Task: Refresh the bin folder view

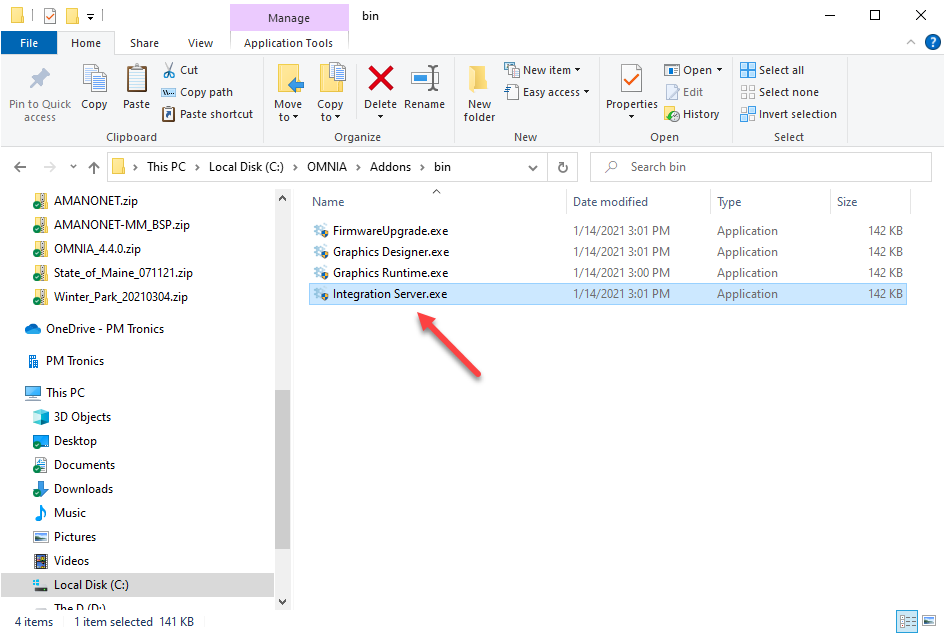Action: click(563, 168)
